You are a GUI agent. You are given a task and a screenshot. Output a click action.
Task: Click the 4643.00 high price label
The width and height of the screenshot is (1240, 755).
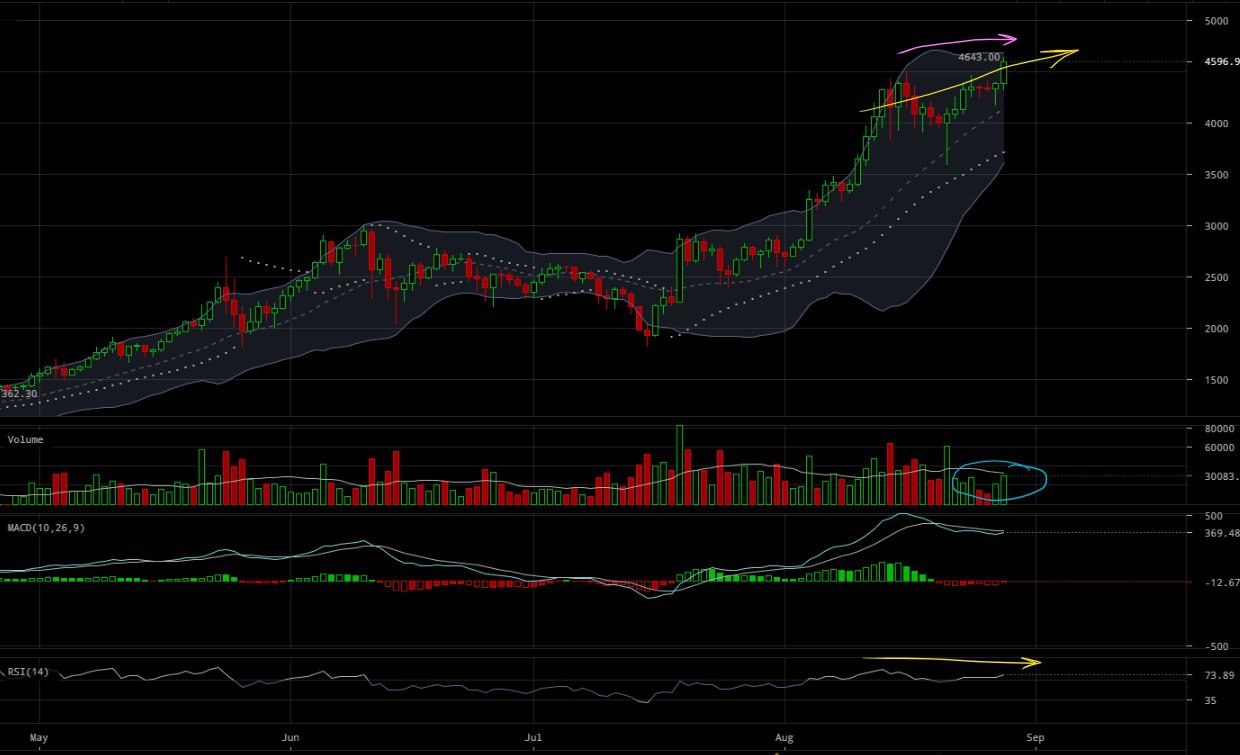pos(979,58)
